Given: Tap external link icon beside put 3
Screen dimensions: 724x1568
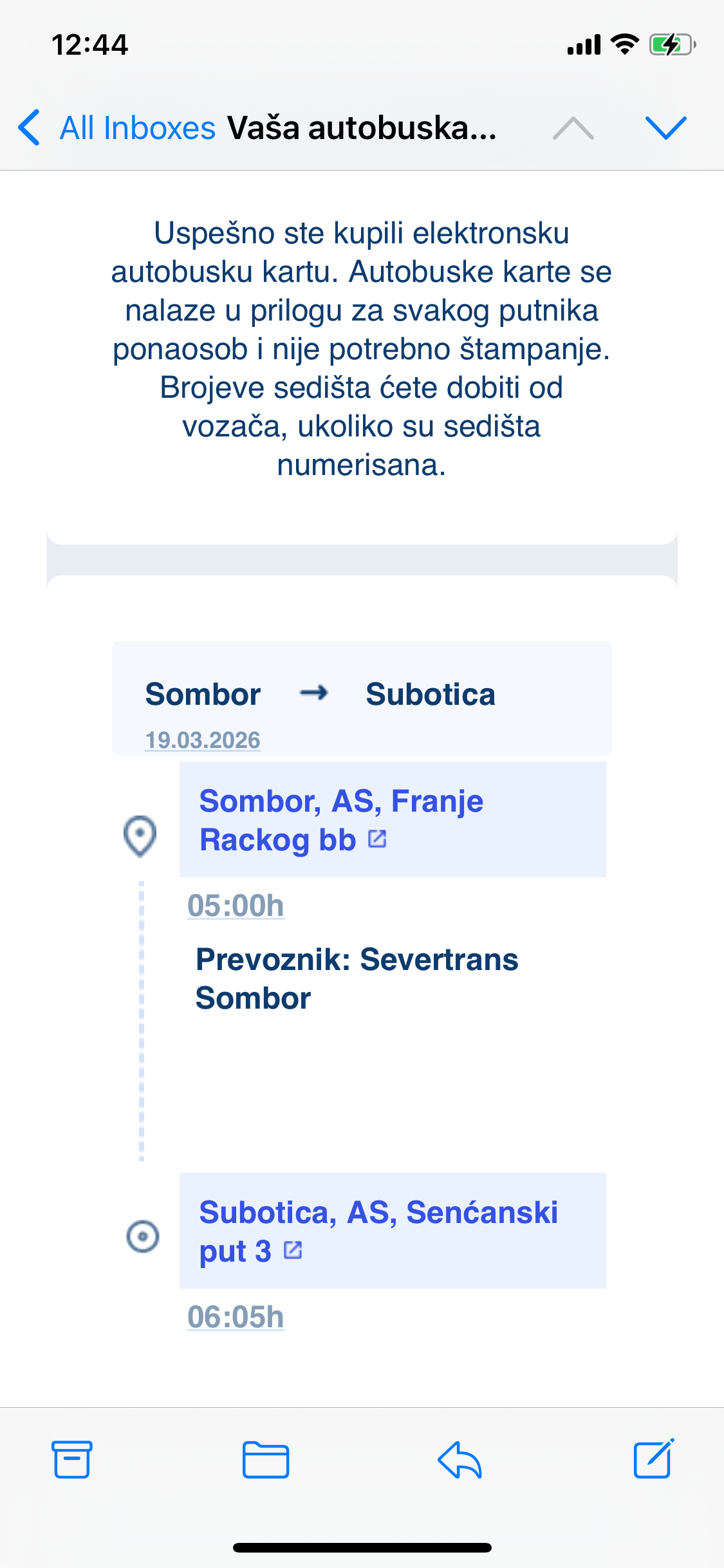Looking at the screenshot, I should tap(293, 1250).
